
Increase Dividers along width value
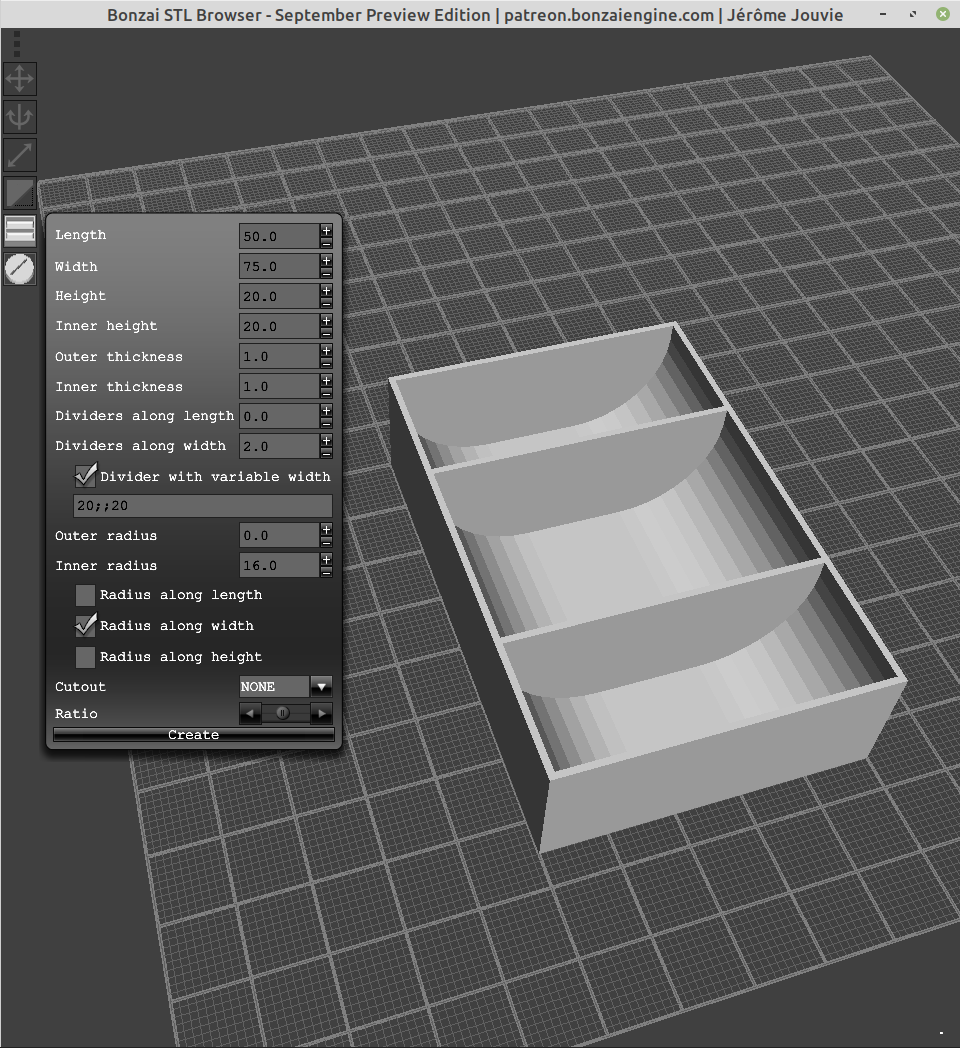click(x=326, y=440)
